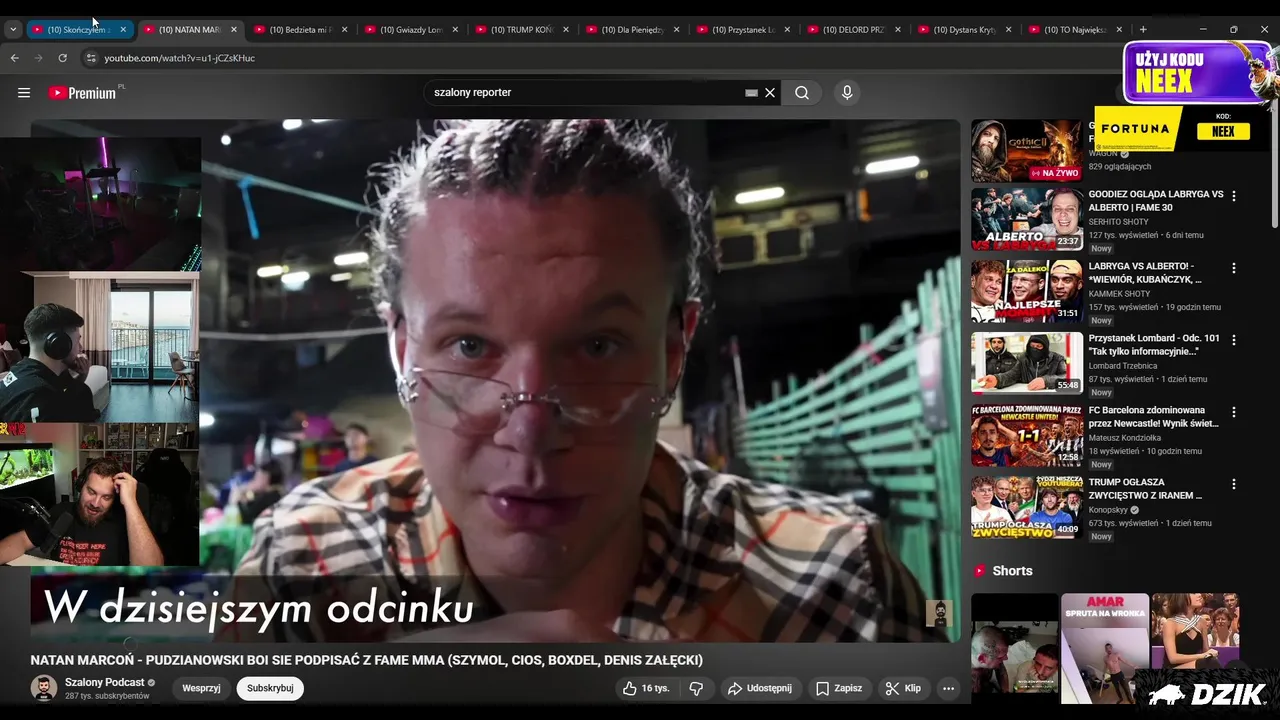Share the video via Udostępnij
The width and height of the screenshot is (1280, 720).
pyautogui.click(x=759, y=688)
